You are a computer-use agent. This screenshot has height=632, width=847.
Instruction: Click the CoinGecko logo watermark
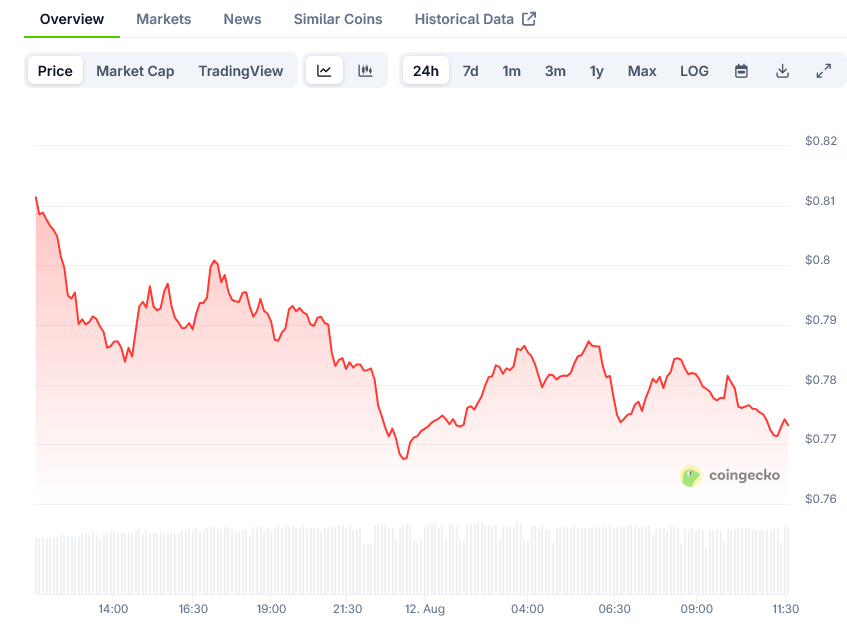coord(730,476)
